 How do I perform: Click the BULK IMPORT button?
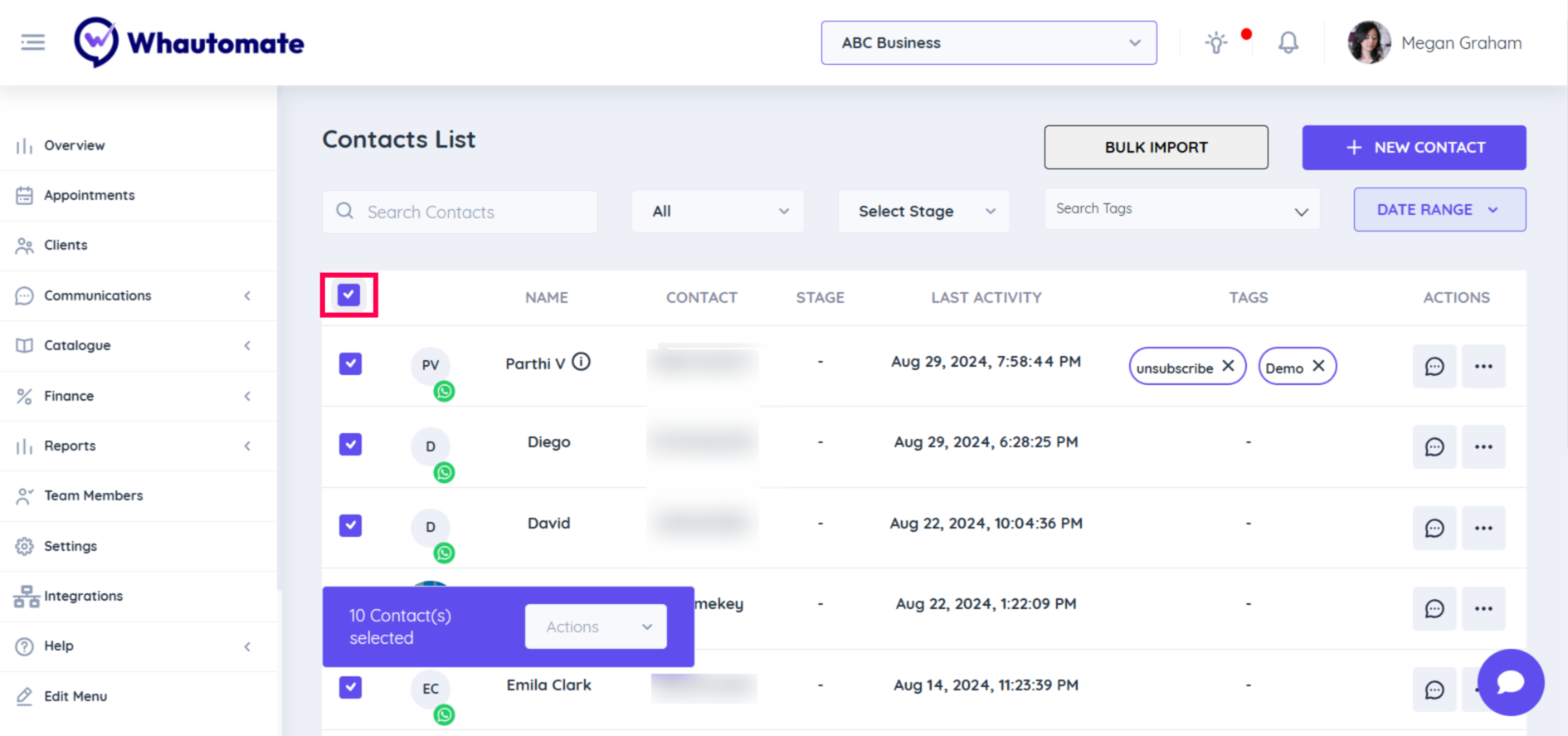click(x=1156, y=148)
